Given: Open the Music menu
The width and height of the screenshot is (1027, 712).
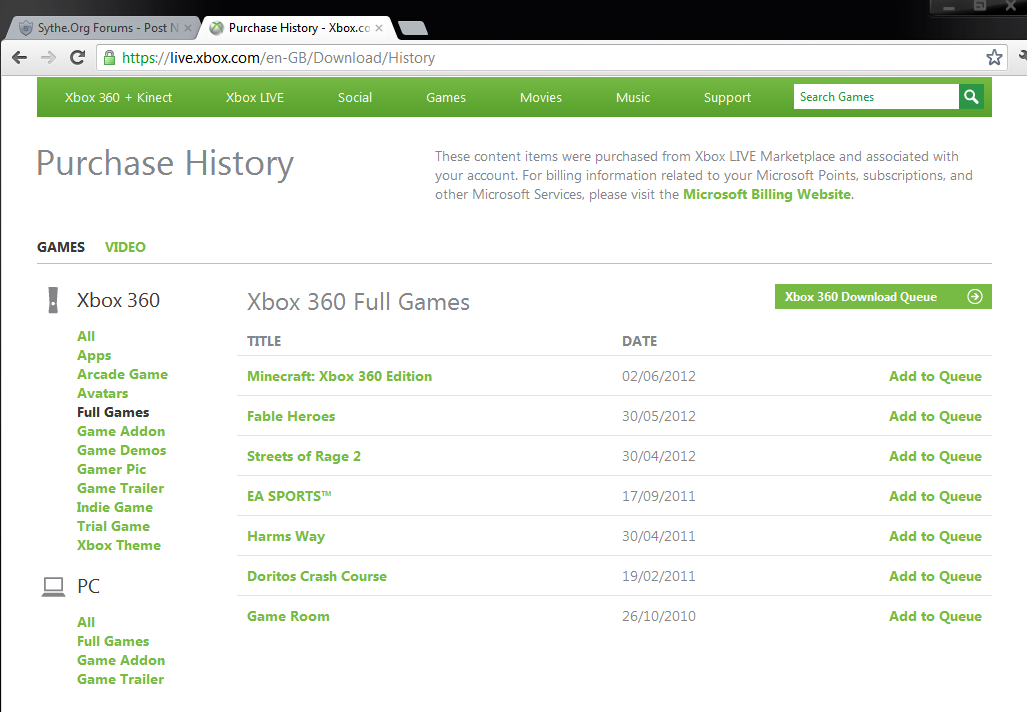Looking at the screenshot, I should pos(633,98).
